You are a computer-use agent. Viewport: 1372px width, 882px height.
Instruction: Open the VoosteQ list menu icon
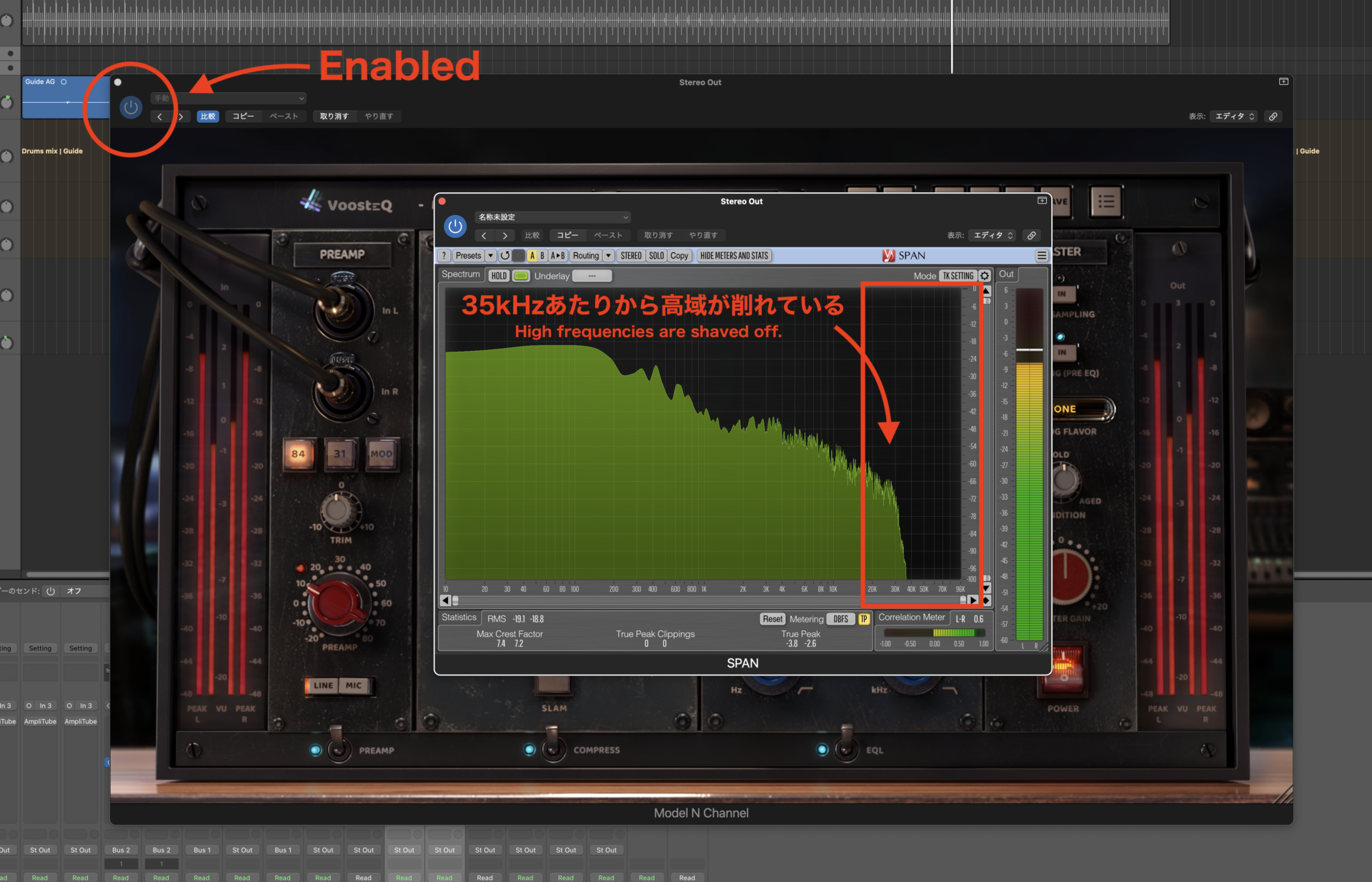pos(1105,202)
